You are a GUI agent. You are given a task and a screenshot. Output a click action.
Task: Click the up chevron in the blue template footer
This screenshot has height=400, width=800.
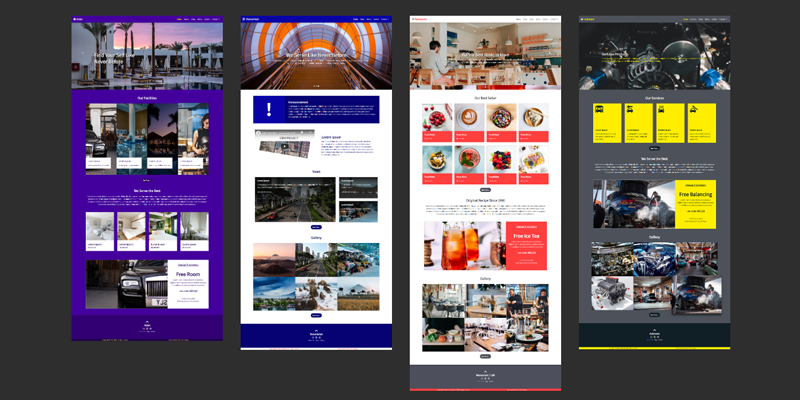316,331
